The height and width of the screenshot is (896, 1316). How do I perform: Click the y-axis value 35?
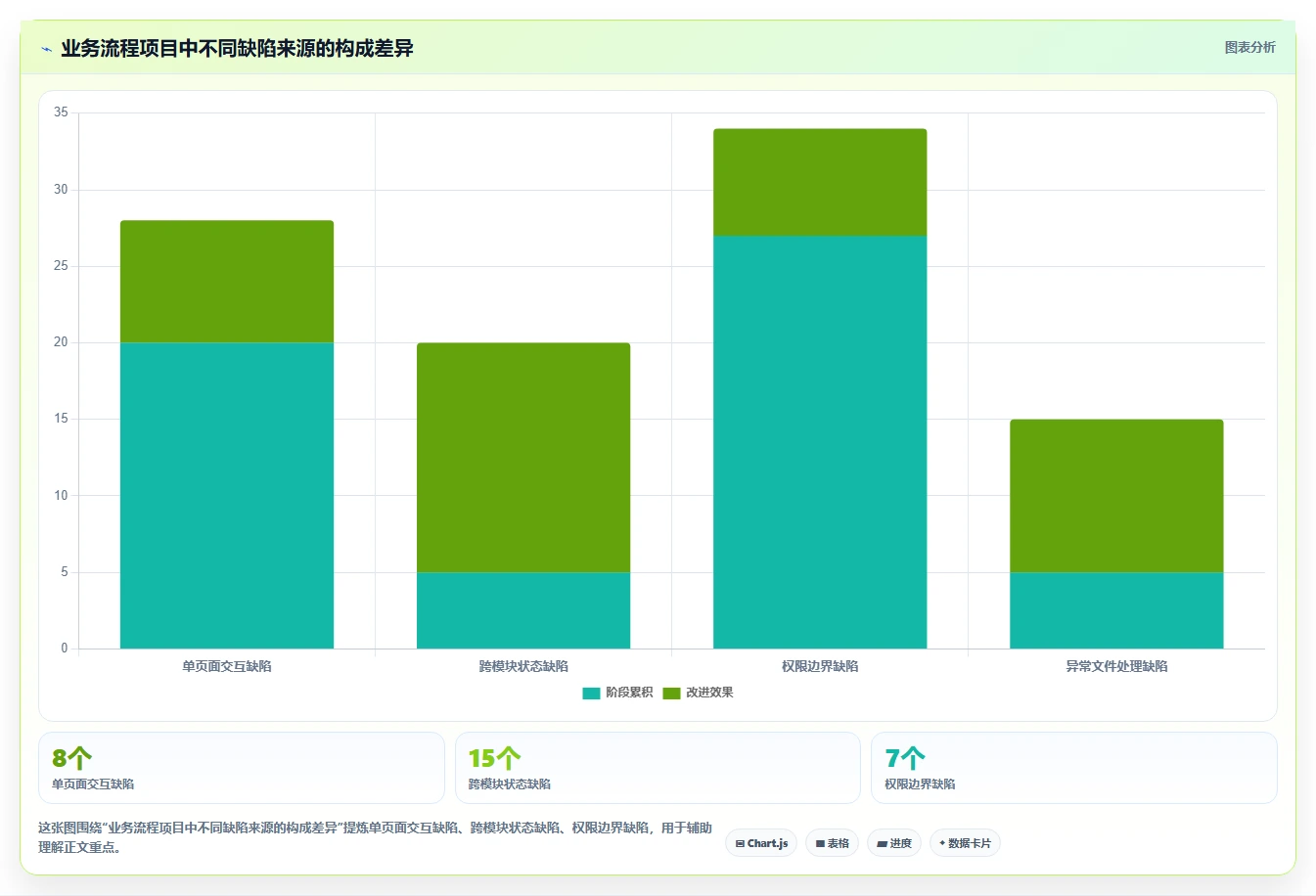tap(61, 112)
